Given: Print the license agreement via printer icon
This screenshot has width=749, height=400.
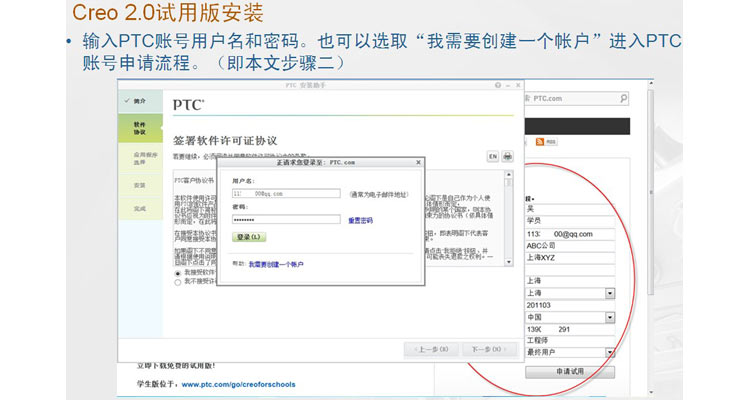Looking at the screenshot, I should pyautogui.click(x=507, y=156).
